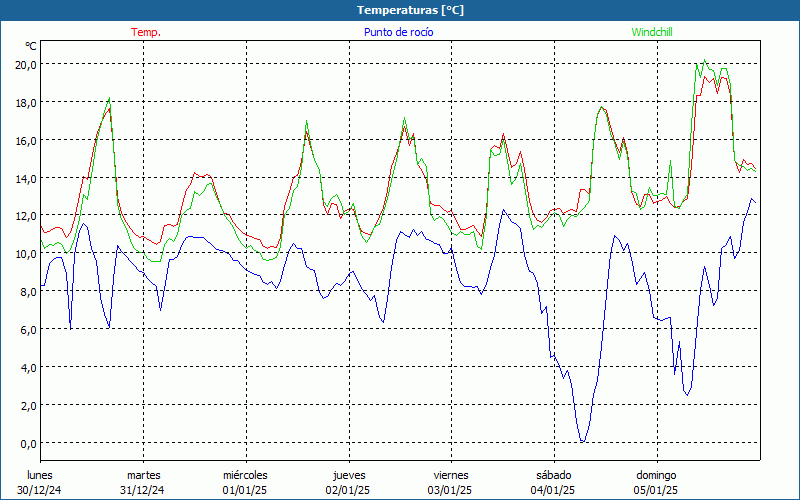
Task: Select the 12,0 y-axis value
Action: 28,216
